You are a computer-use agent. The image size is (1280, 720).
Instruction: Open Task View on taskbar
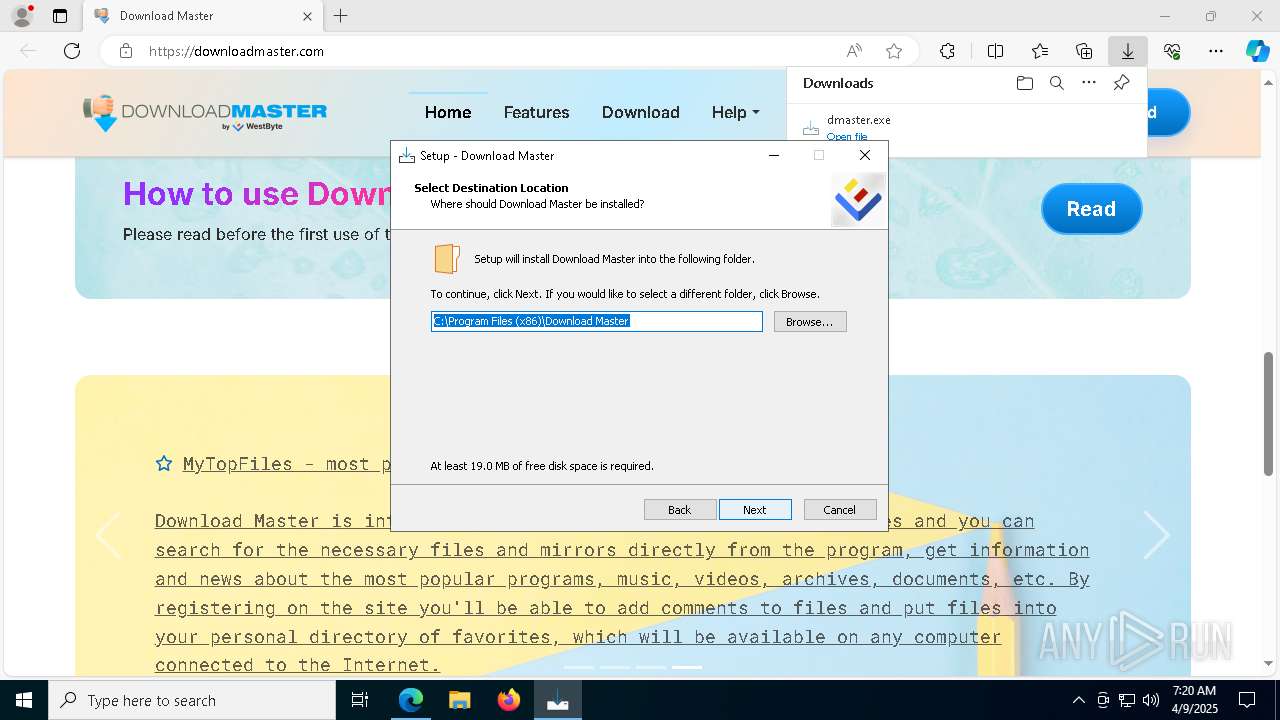pos(360,700)
